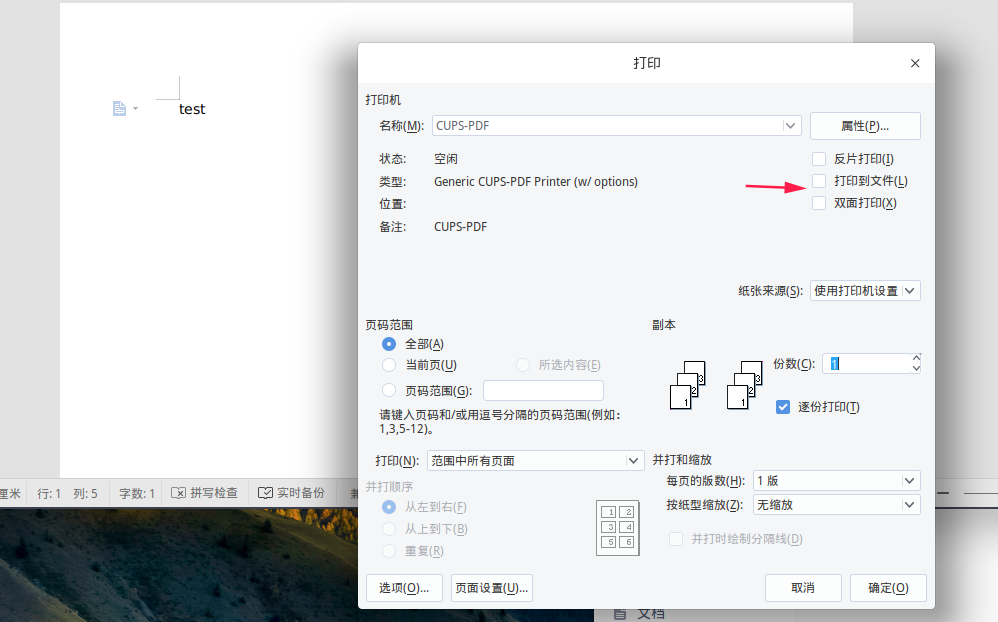Decrease the copies count with down arrow

coord(916,369)
